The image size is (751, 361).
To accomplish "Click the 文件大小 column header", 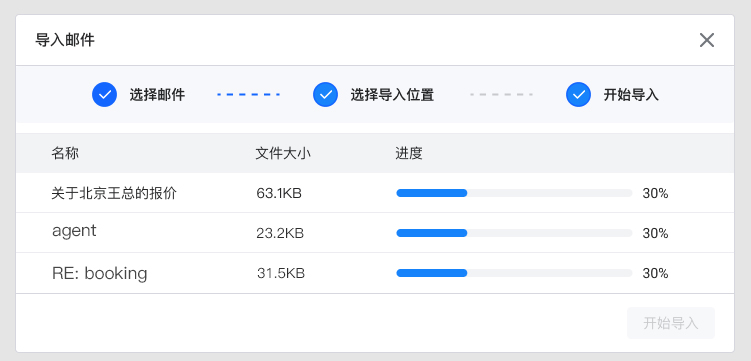I will click(x=283, y=153).
